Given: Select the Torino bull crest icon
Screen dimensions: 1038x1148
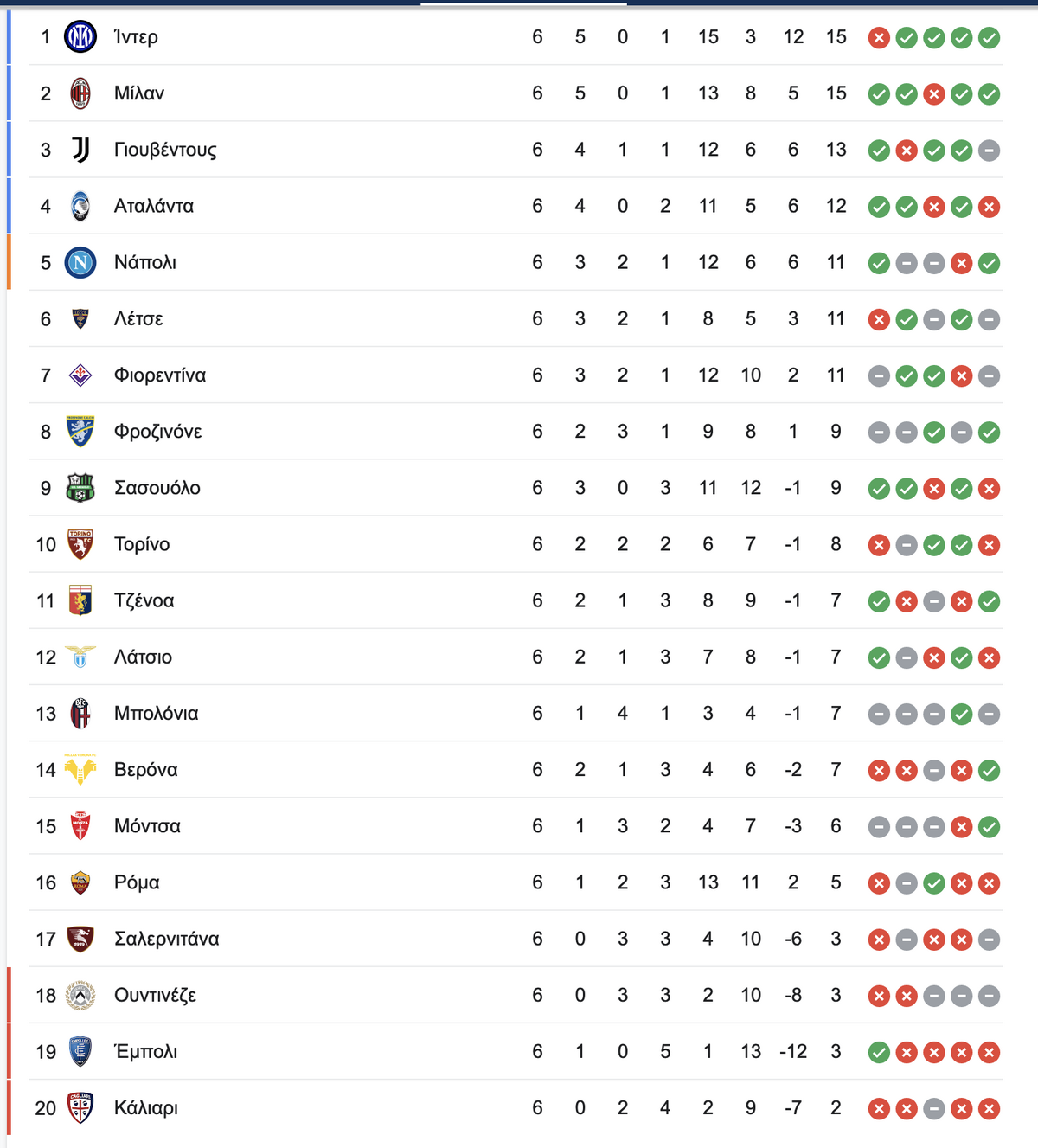Looking at the screenshot, I should (x=80, y=544).
